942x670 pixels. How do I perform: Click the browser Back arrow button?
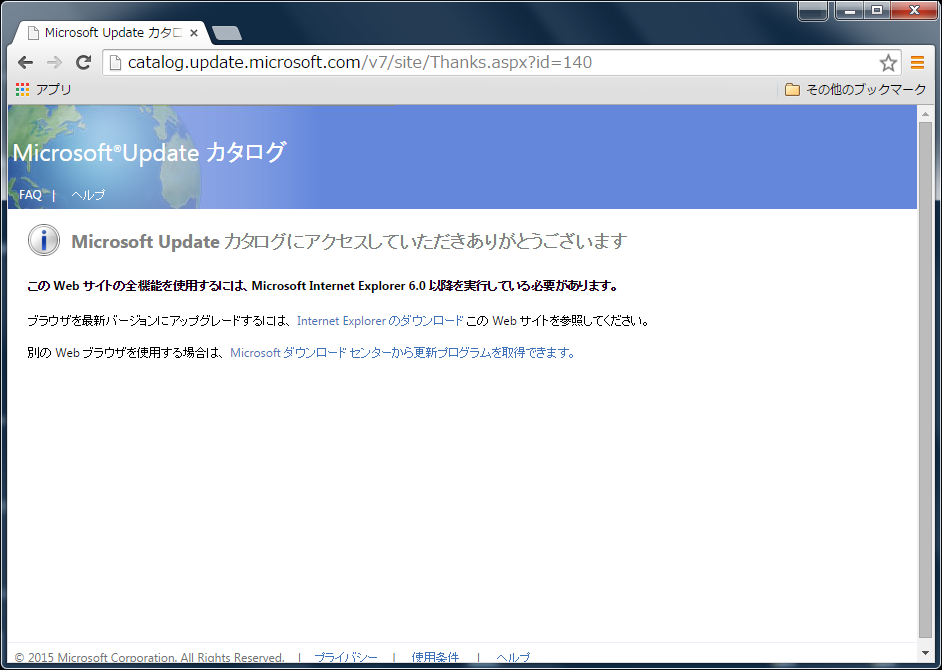click(x=25, y=63)
